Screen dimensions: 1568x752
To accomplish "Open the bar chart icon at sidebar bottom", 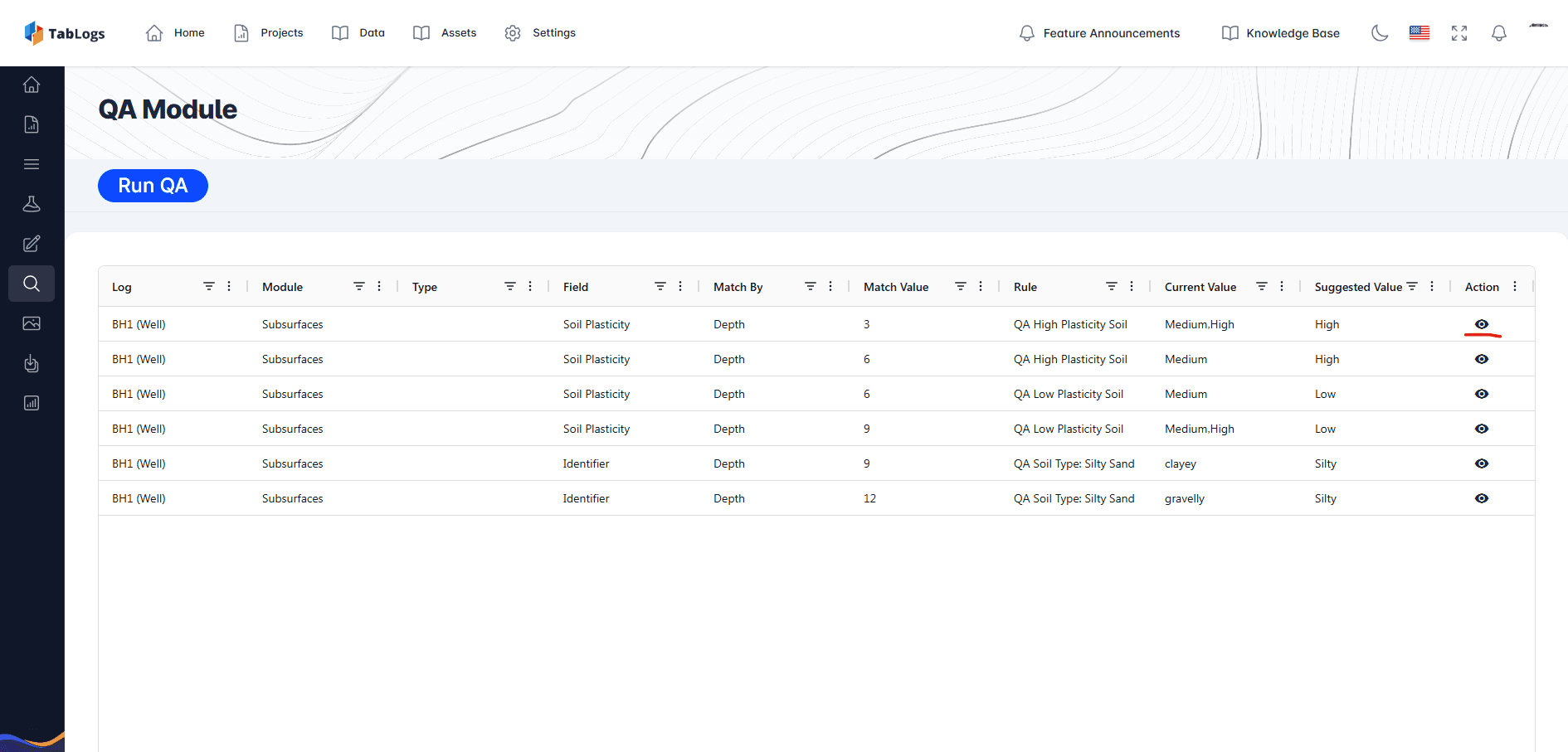I will 32,403.
